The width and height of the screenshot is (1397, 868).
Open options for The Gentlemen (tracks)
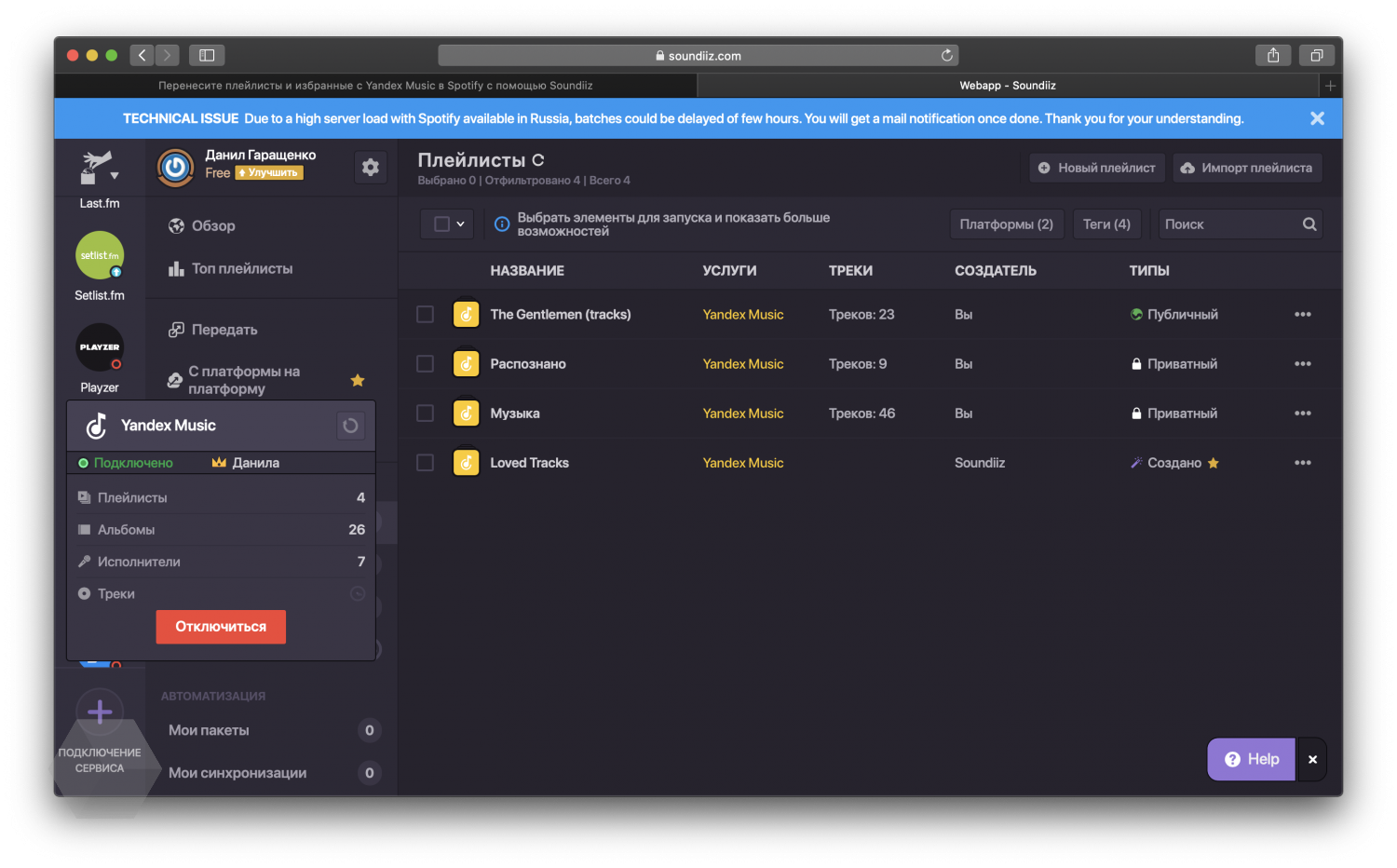tap(1303, 315)
